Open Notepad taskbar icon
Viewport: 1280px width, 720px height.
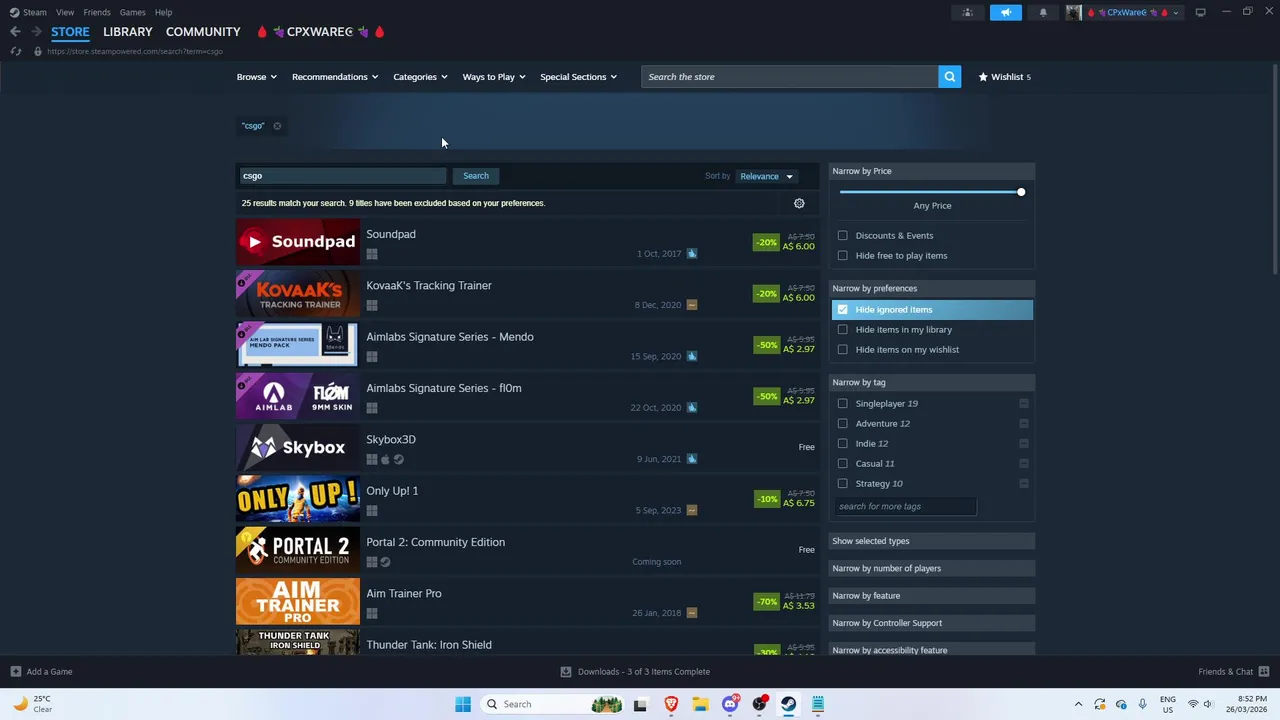click(x=818, y=704)
